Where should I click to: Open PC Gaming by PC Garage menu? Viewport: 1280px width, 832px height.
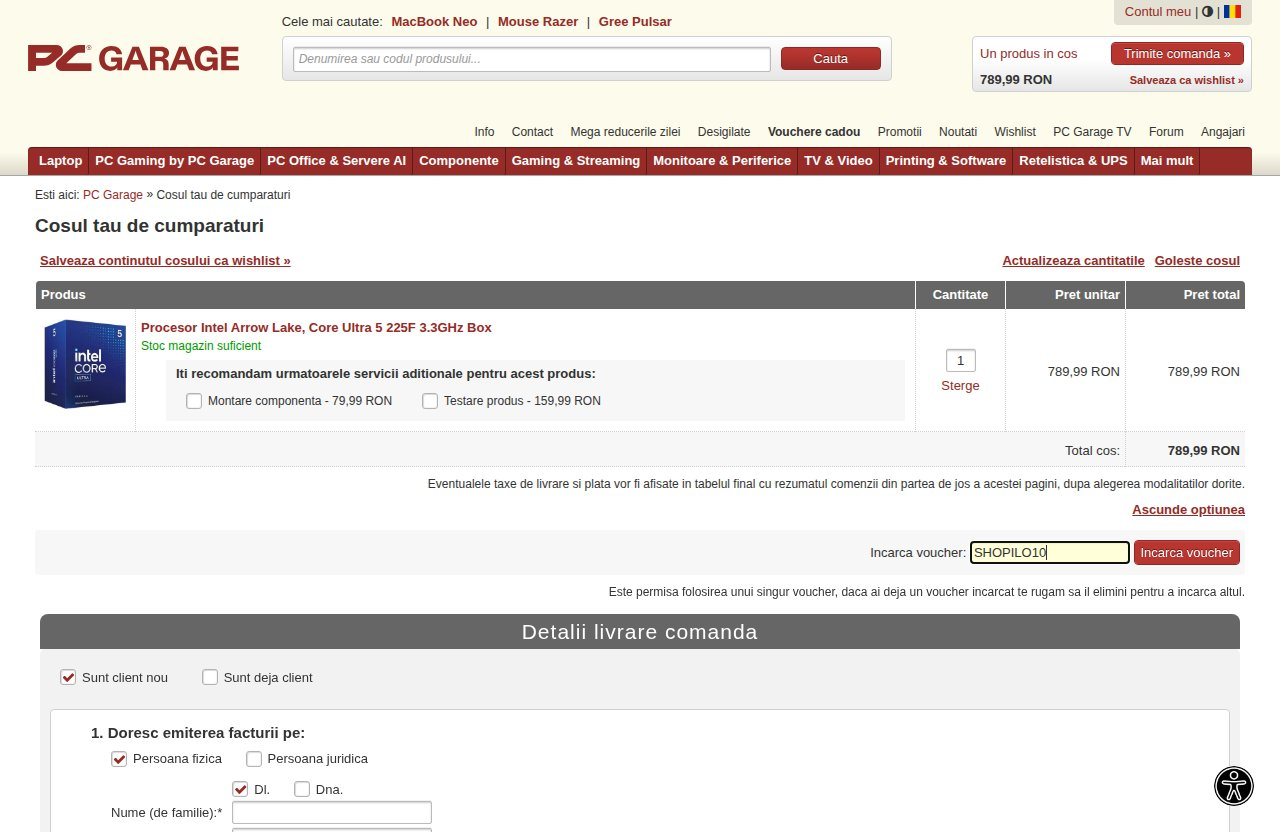pos(175,161)
